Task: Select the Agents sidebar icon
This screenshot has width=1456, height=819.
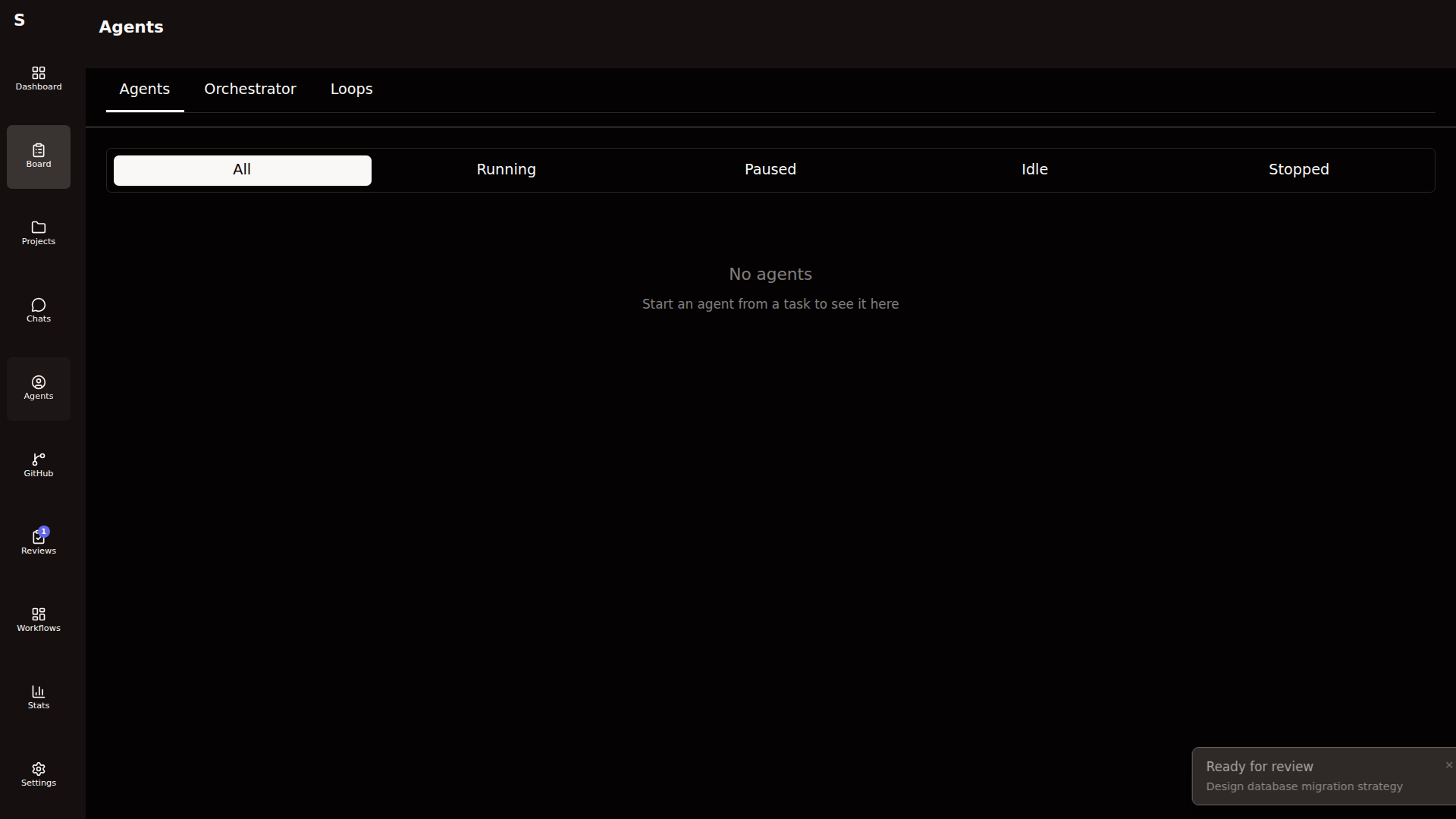Action: (38, 388)
